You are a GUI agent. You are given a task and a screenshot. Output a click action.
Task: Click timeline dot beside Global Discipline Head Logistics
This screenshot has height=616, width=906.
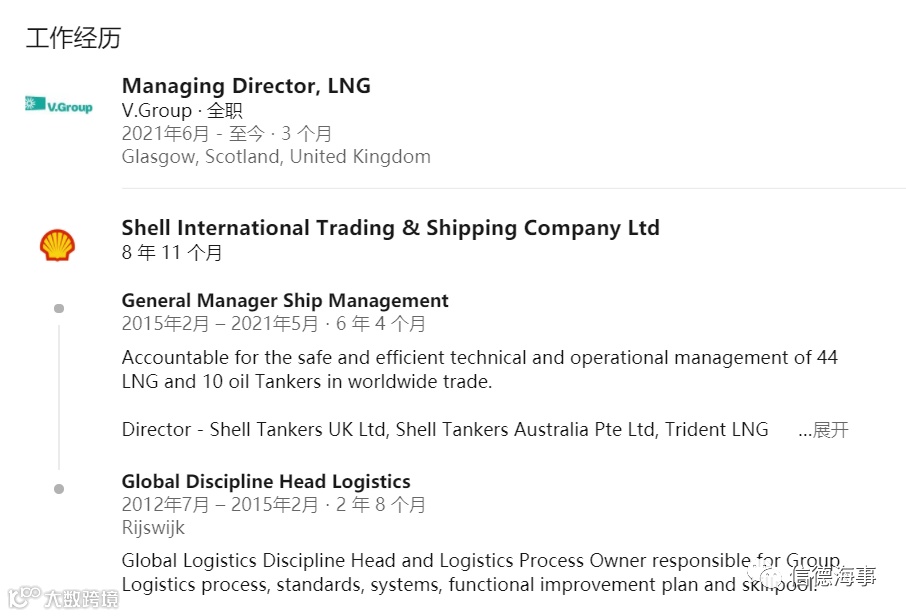point(58,488)
